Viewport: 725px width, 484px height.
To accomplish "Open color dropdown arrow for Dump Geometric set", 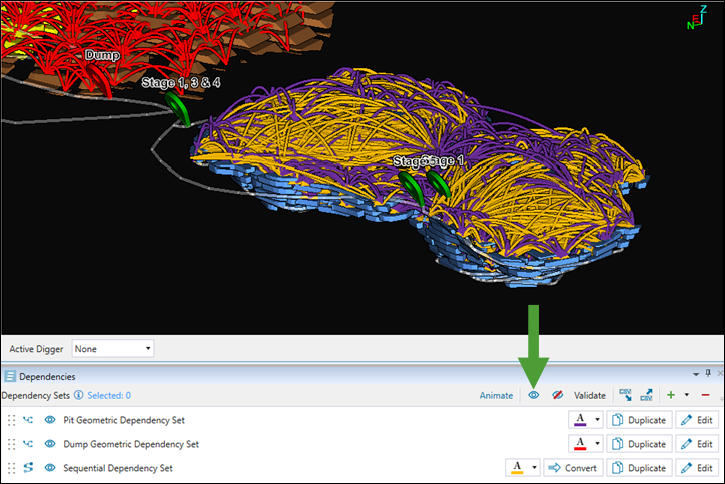I will pos(597,444).
